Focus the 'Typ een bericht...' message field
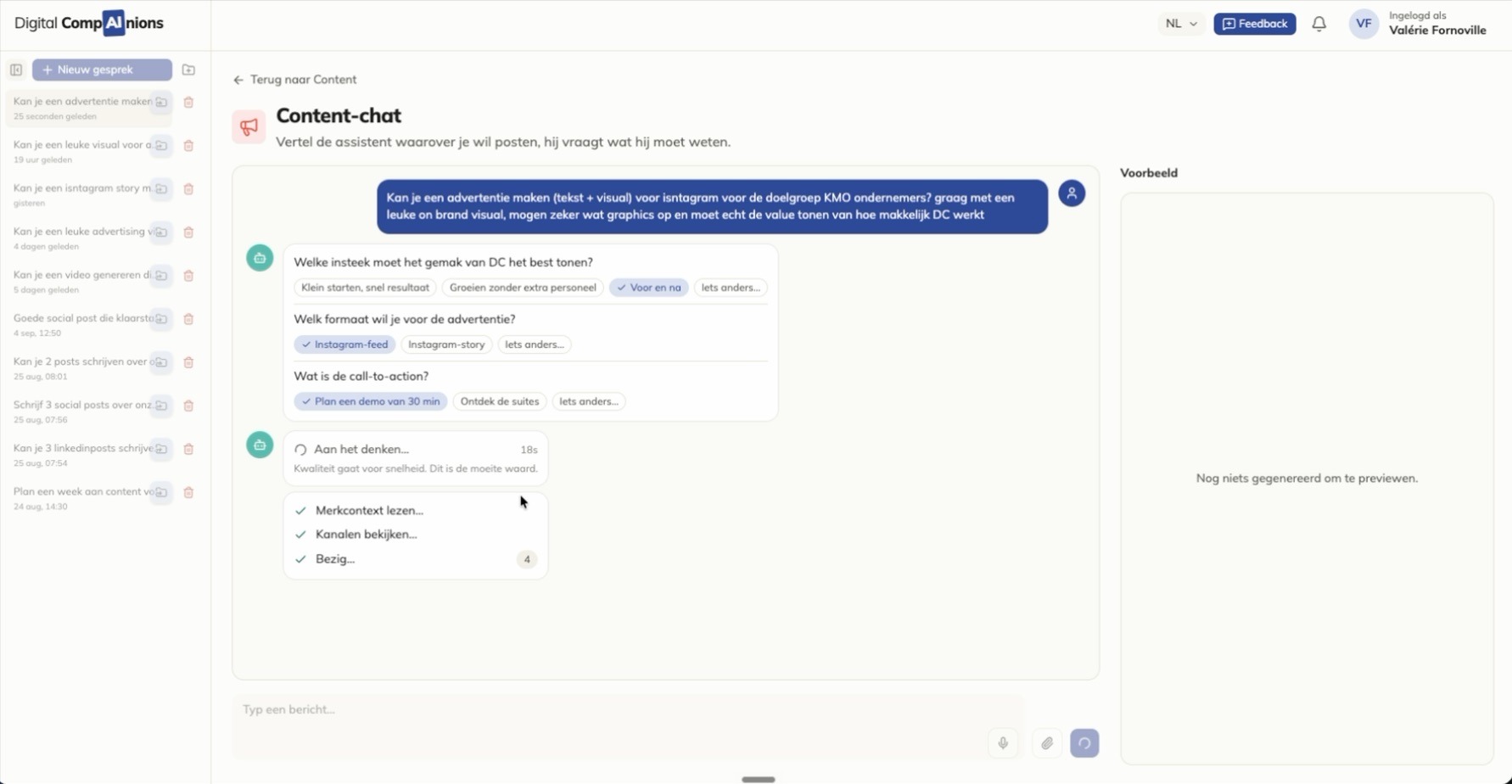Viewport: 1512px width, 784px height. 628,725
